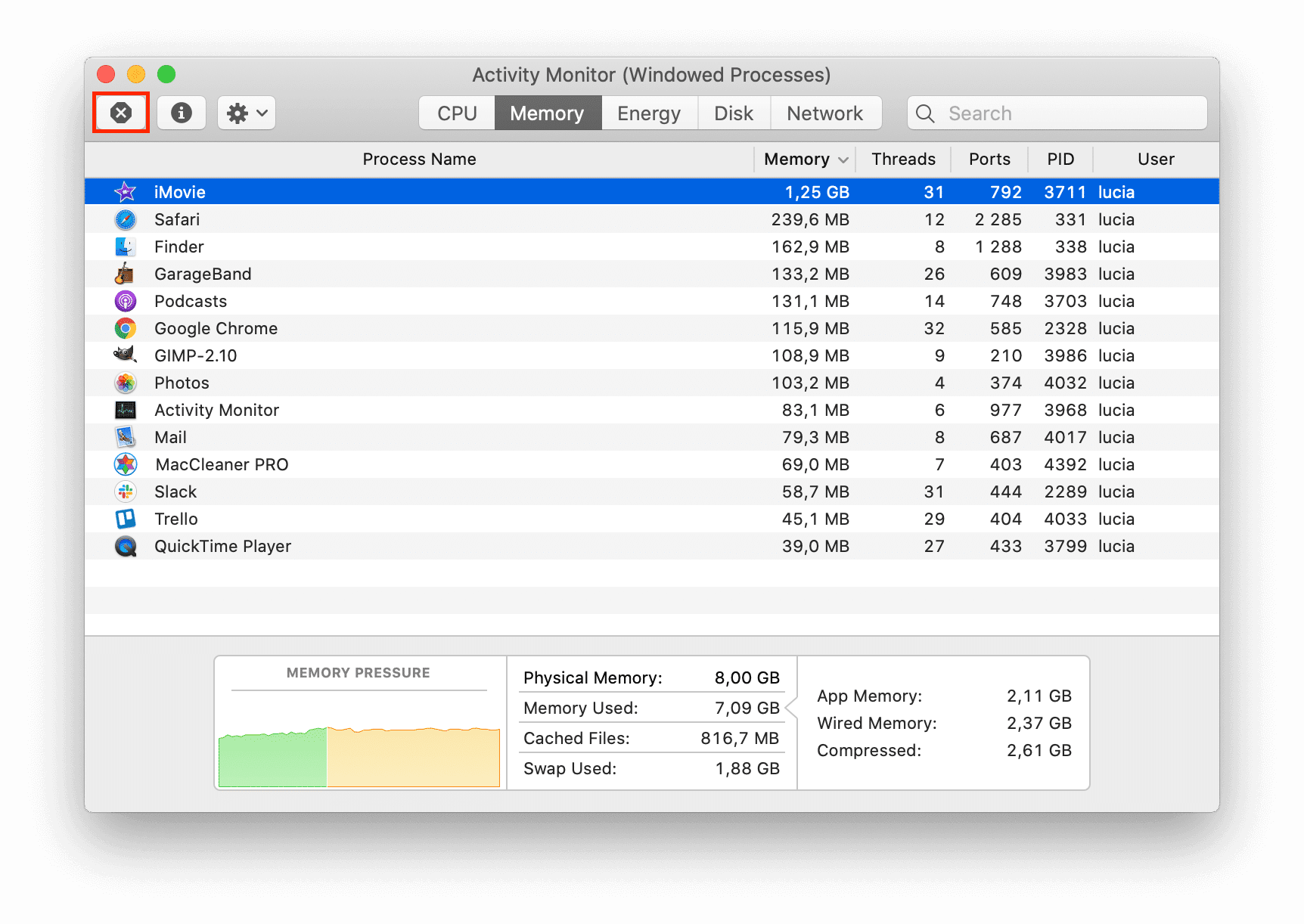The width and height of the screenshot is (1304, 924).
Task: Select the MacCleaner PRO process name
Action: (222, 464)
